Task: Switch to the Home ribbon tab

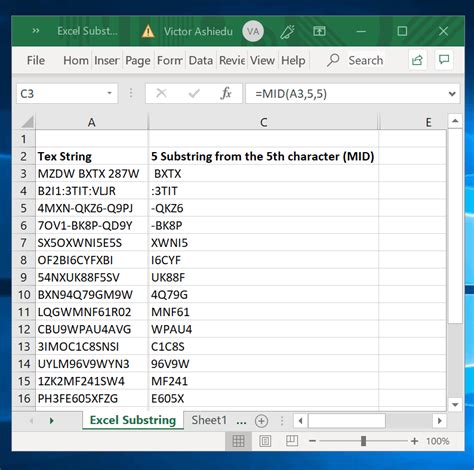Action: (x=76, y=60)
